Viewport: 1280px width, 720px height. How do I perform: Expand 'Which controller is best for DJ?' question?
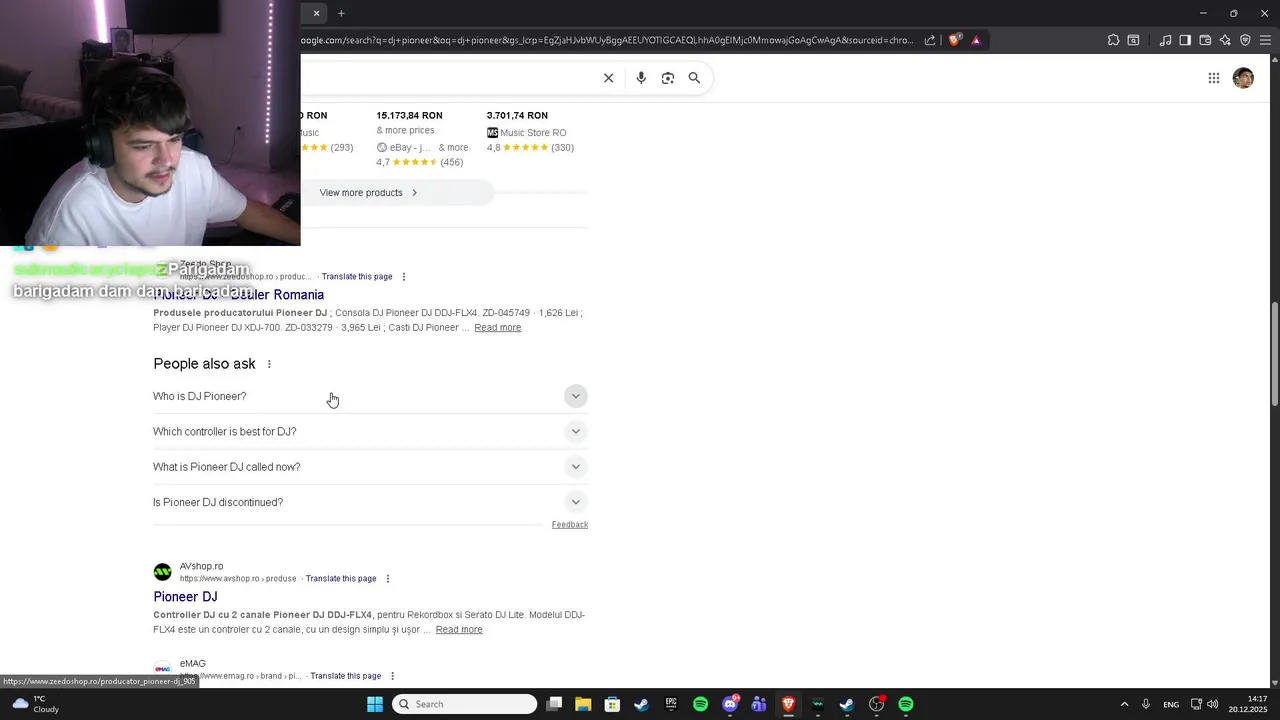click(x=370, y=432)
